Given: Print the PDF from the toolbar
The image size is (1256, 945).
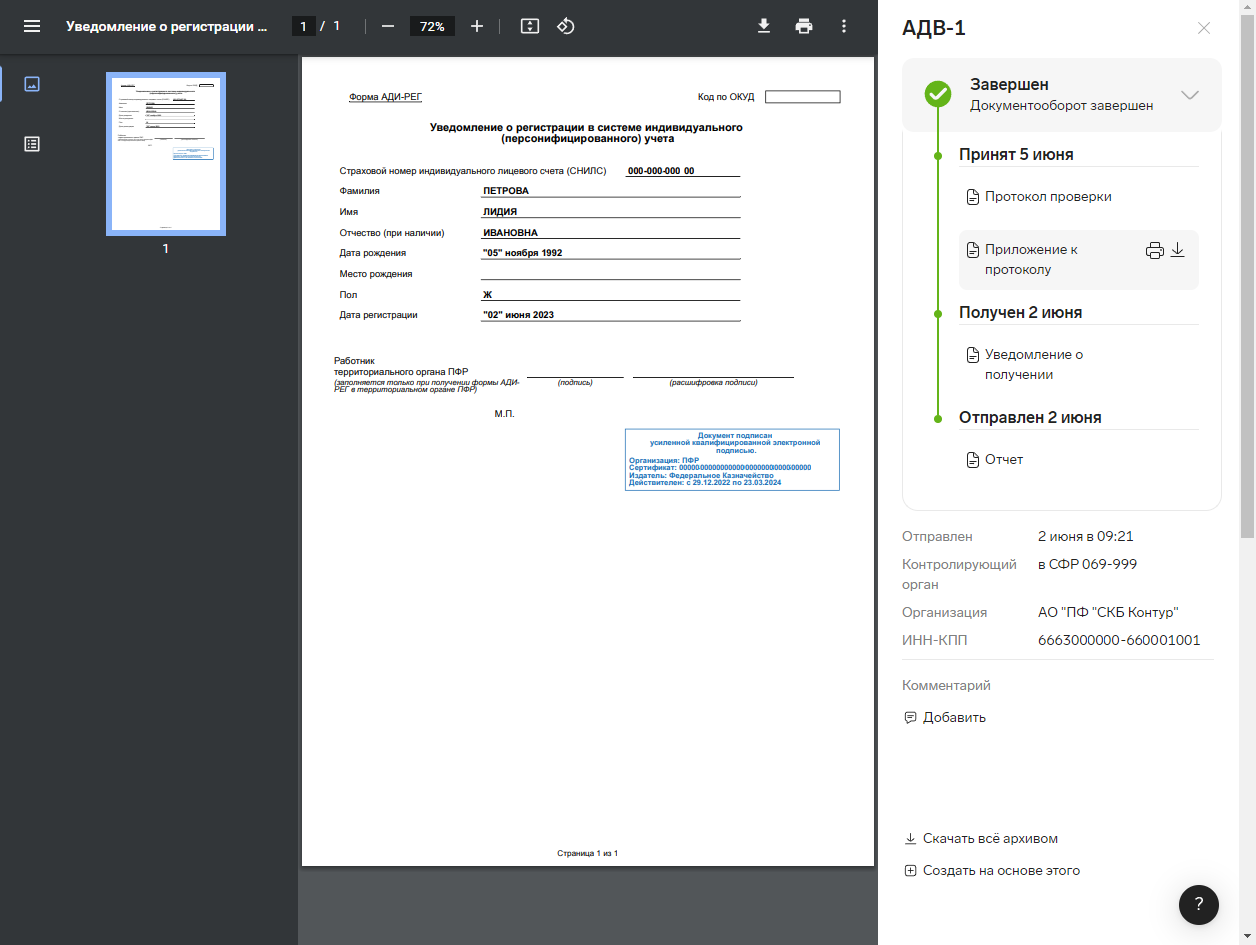Looking at the screenshot, I should 804,26.
